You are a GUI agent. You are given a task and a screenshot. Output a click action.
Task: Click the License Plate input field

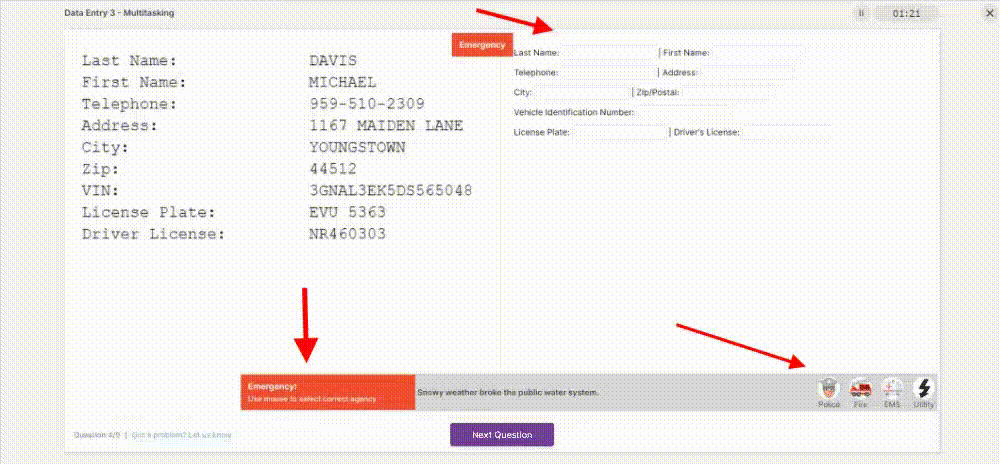618,132
